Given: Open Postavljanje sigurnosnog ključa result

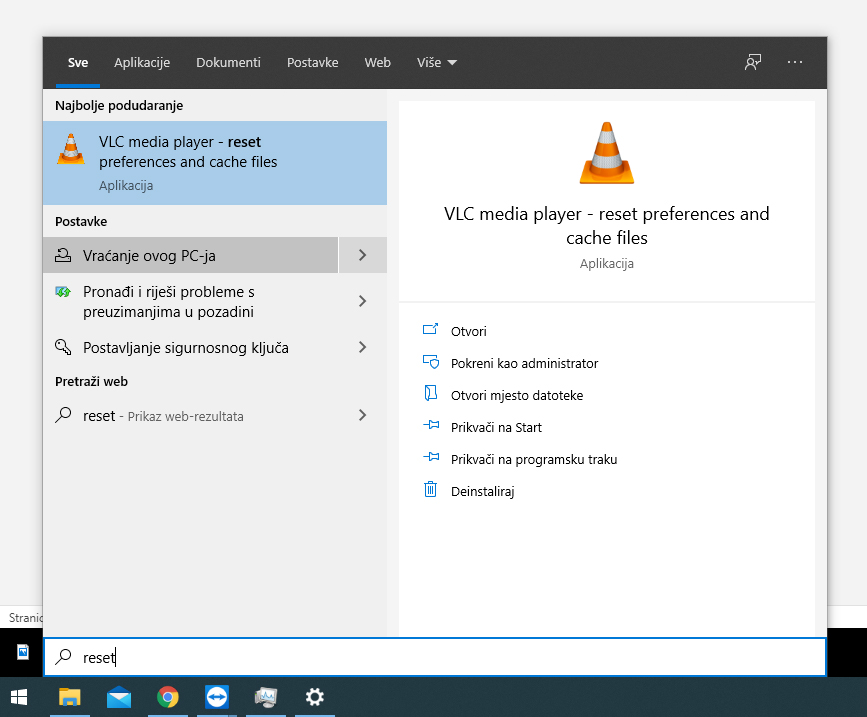Looking at the screenshot, I should coord(190,347).
